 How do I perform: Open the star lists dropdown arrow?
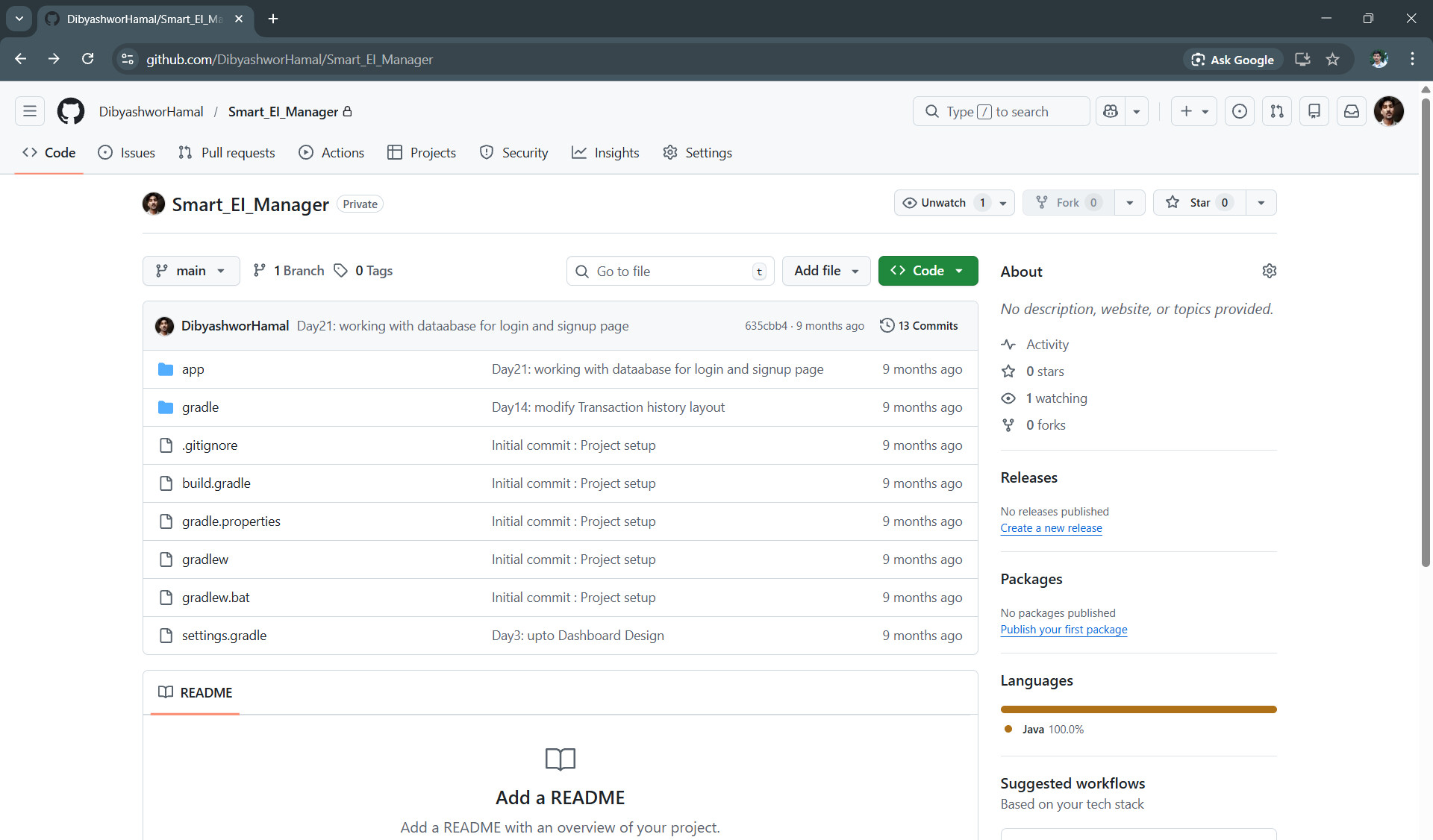pyautogui.click(x=1261, y=203)
